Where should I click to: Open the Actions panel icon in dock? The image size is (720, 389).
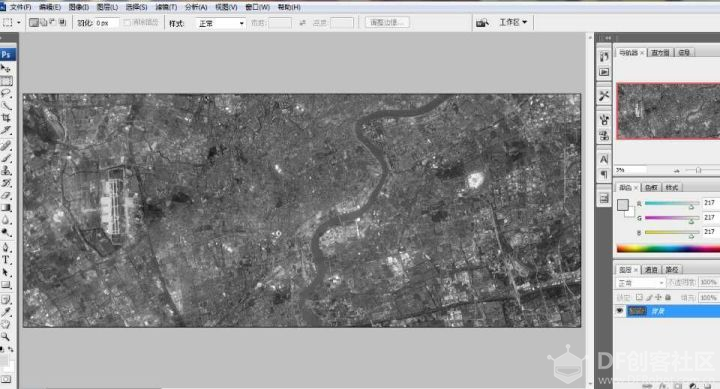click(604, 72)
